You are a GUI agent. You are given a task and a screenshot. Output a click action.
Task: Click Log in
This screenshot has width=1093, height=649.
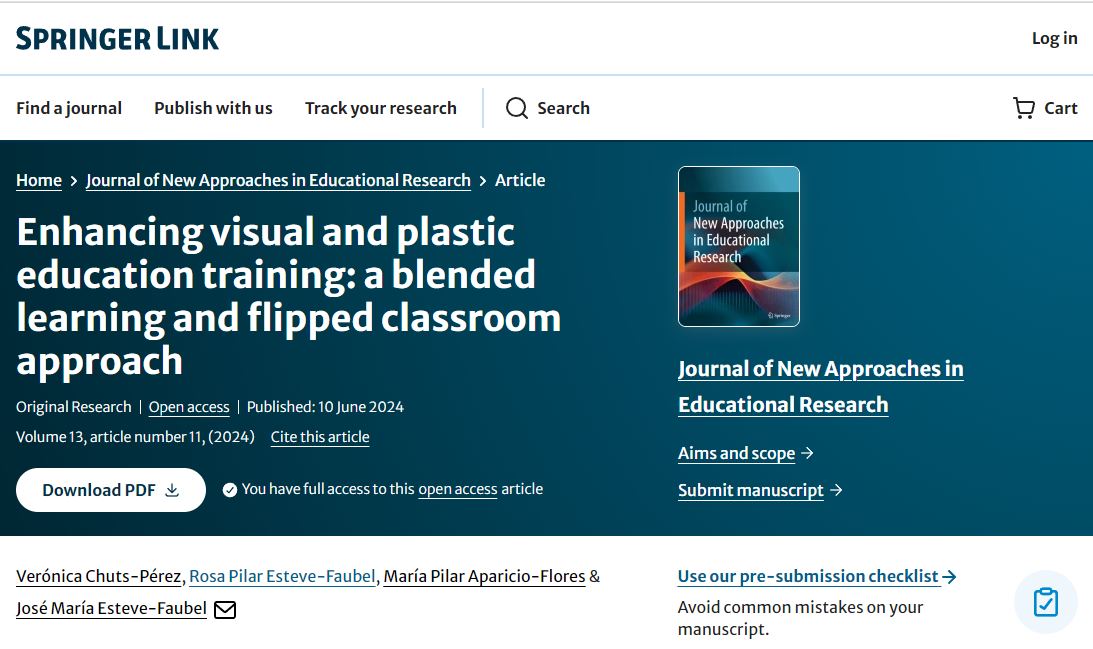click(x=1055, y=38)
